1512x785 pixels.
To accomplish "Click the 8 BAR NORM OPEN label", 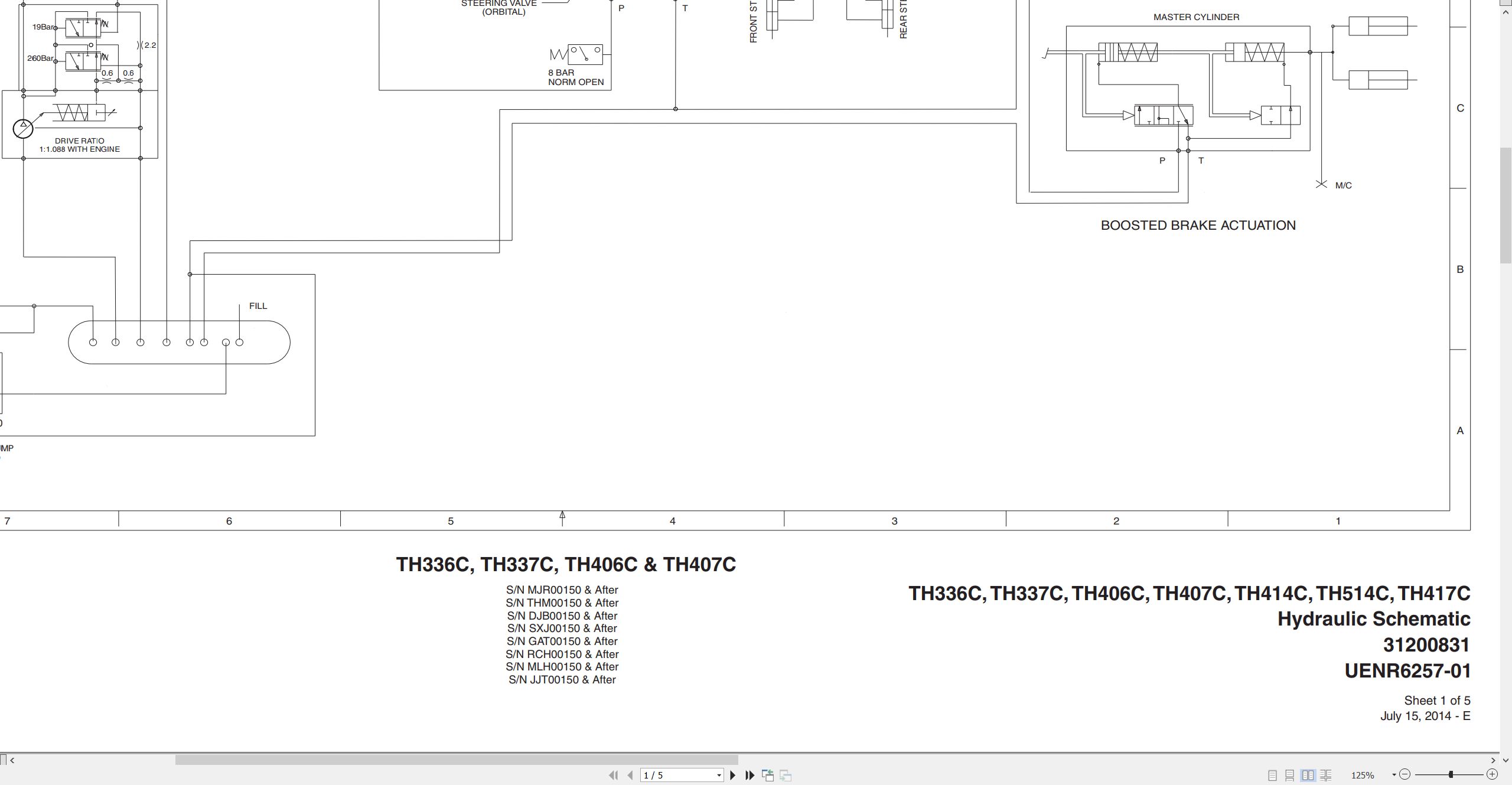I will click(x=576, y=77).
